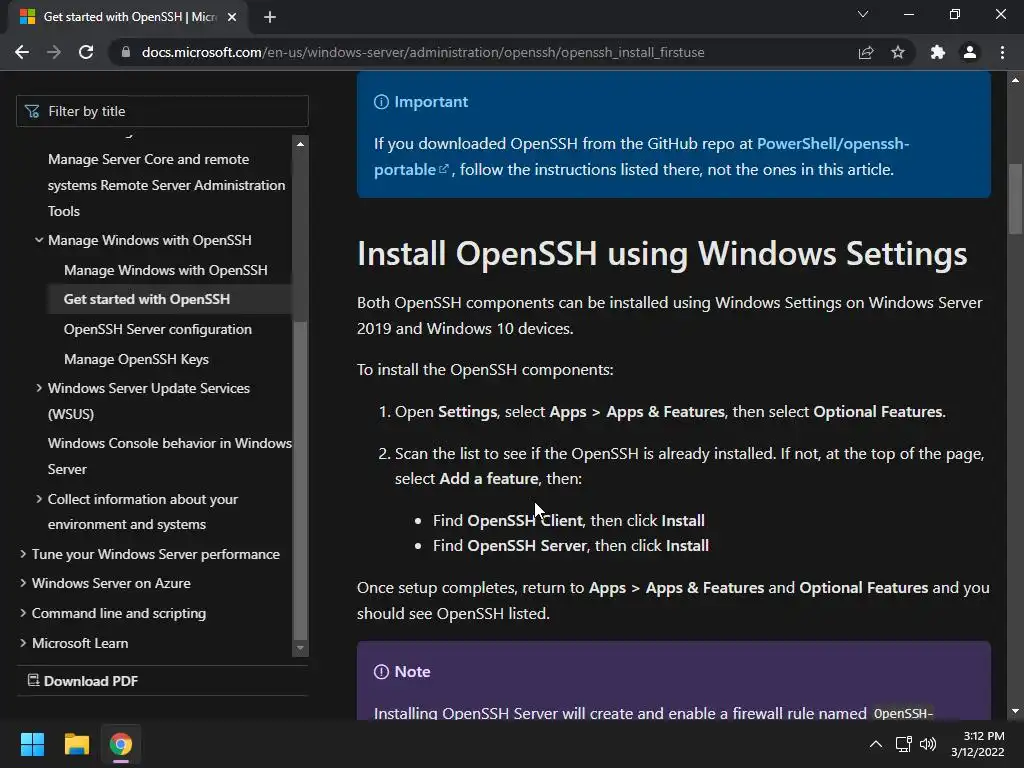1024x768 pixels.
Task: Click the browser back arrow
Action: tap(22, 52)
